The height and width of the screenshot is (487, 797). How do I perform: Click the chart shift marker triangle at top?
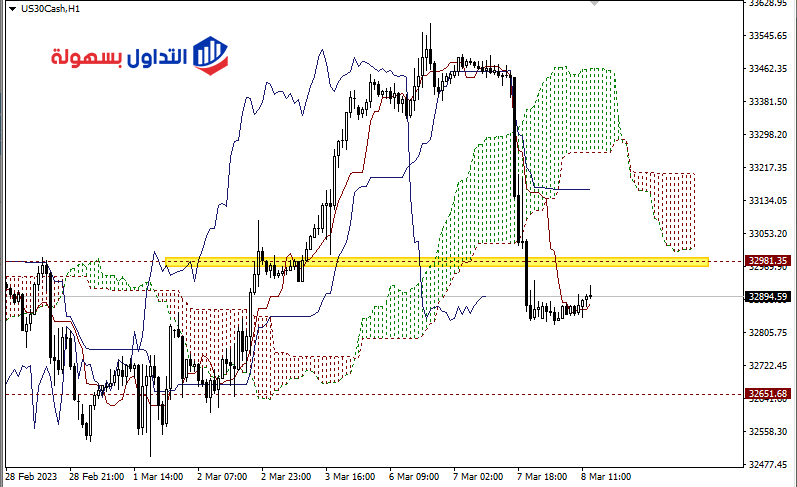coord(594,3)
